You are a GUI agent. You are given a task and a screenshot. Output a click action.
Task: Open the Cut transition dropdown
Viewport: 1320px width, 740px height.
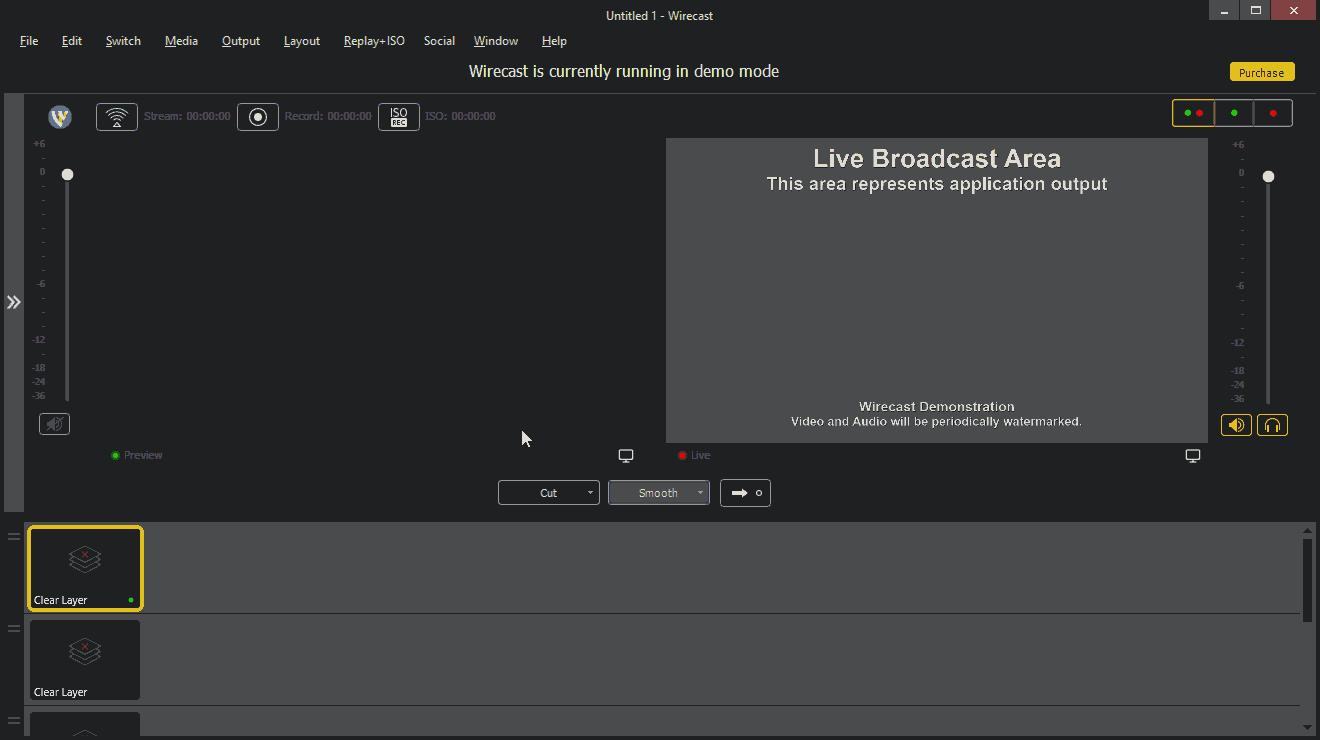(x=549, y=493)
